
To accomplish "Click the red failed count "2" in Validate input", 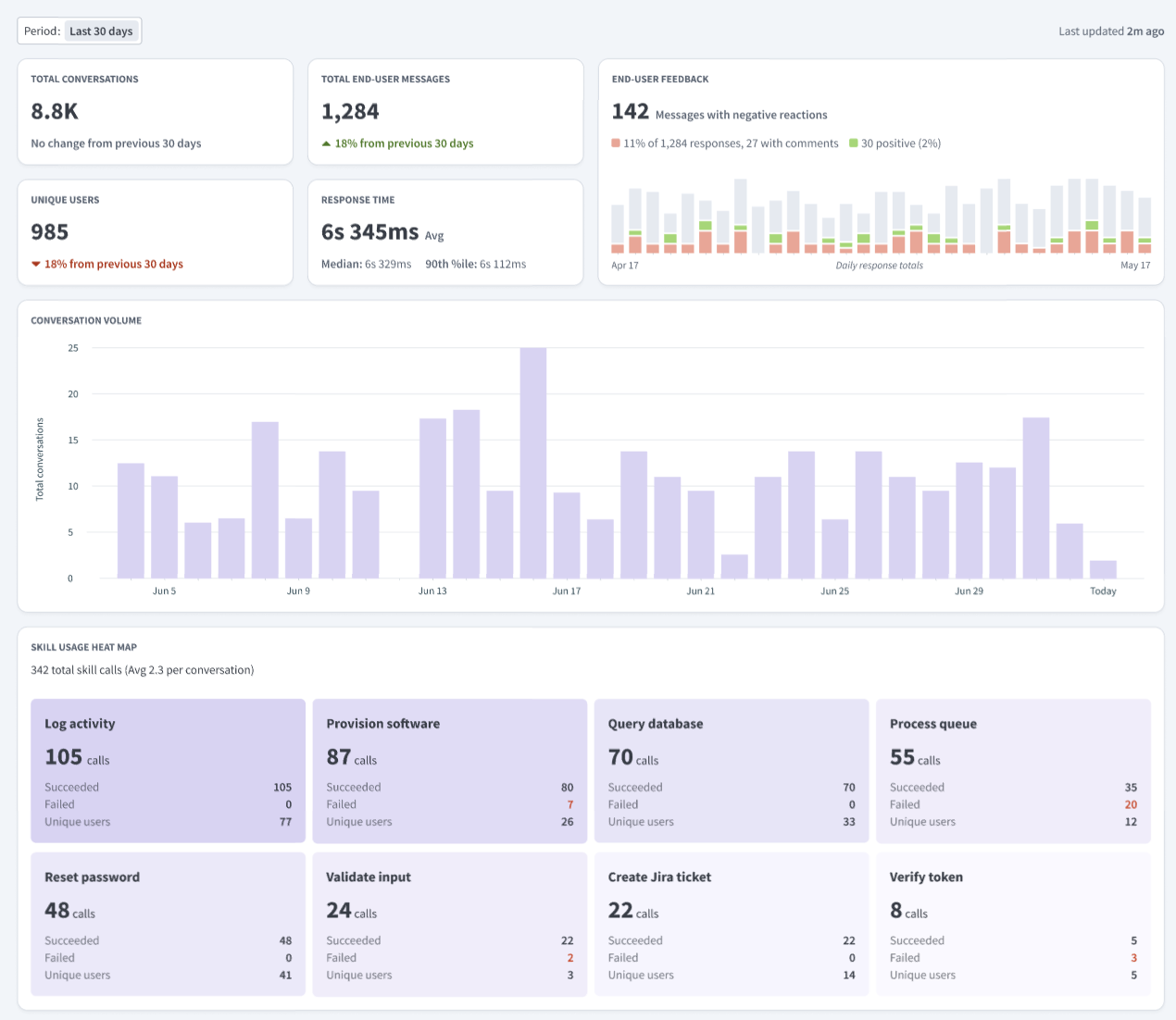I will 570,958.
